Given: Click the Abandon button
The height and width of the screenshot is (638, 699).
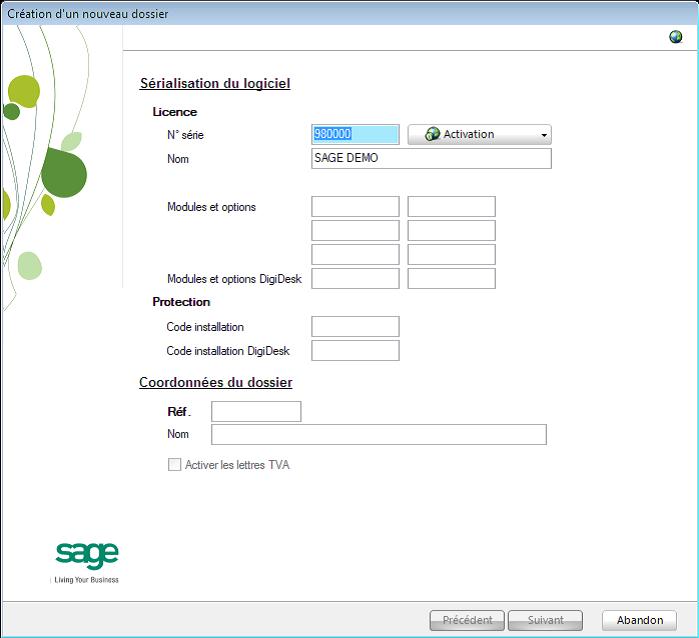Looking at the screenshot, I should (639, 620).
